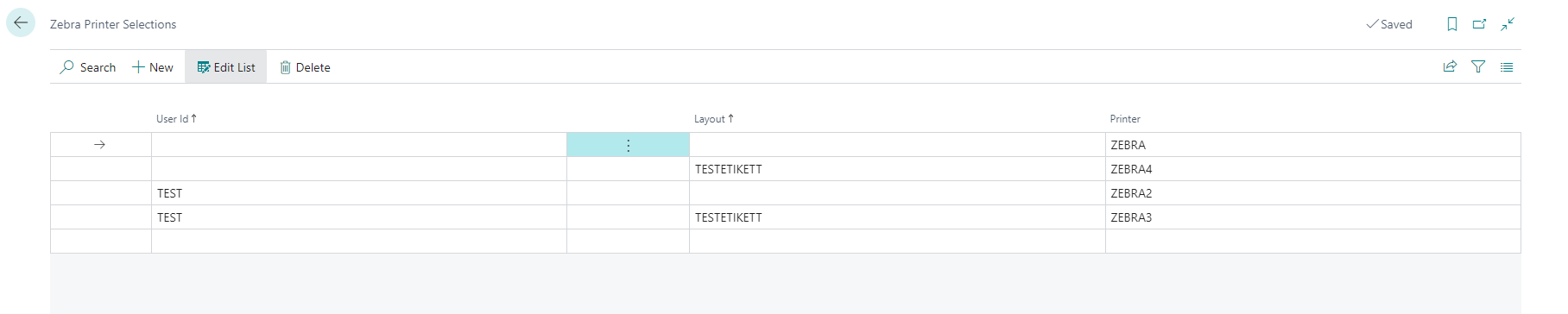Open the Printer column header menu
The height and width of the screenshot is (314, 1568).
click(x=1125, y=119)
